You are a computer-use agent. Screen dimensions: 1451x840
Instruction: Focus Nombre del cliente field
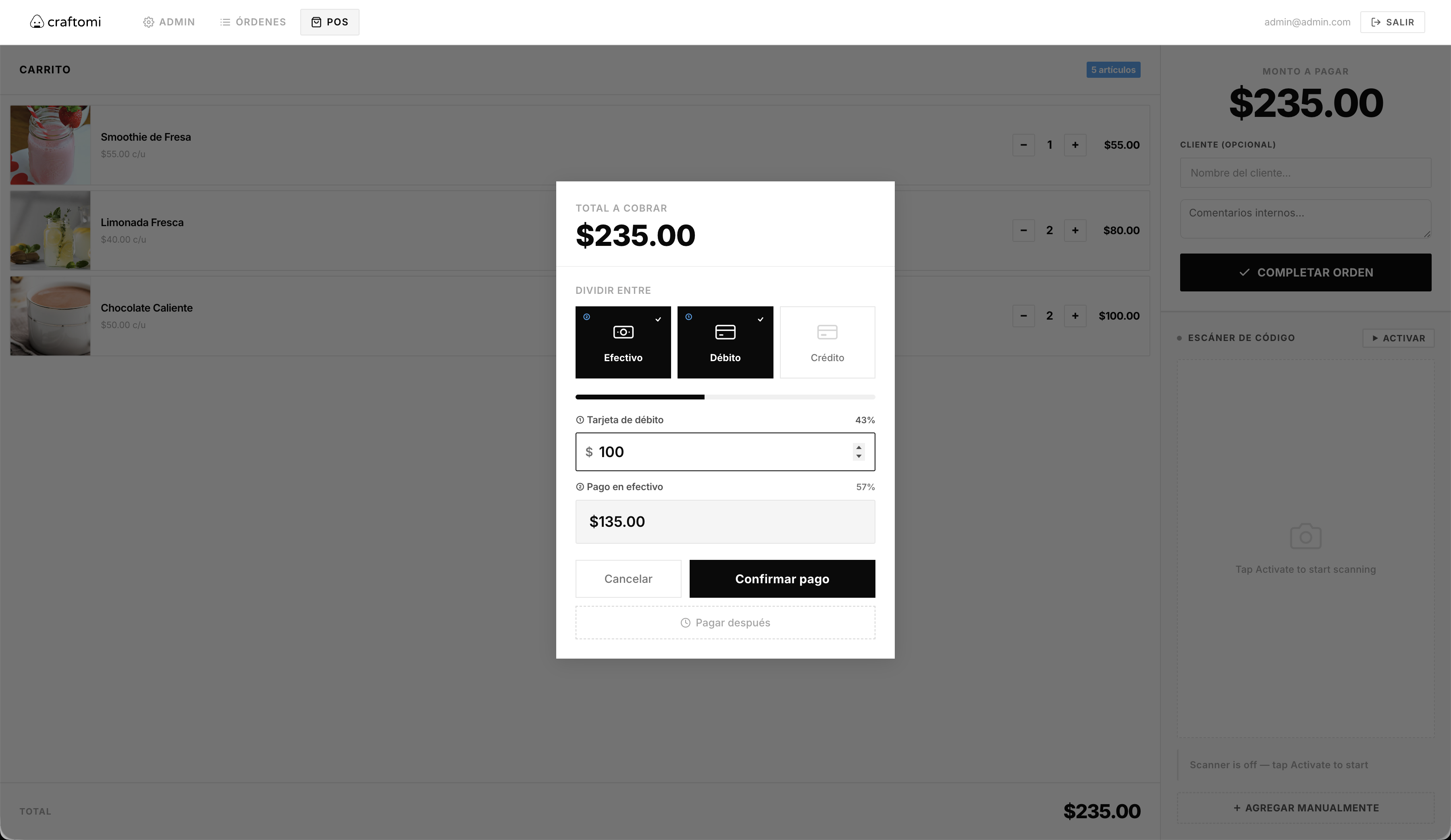coord(1305,173)
